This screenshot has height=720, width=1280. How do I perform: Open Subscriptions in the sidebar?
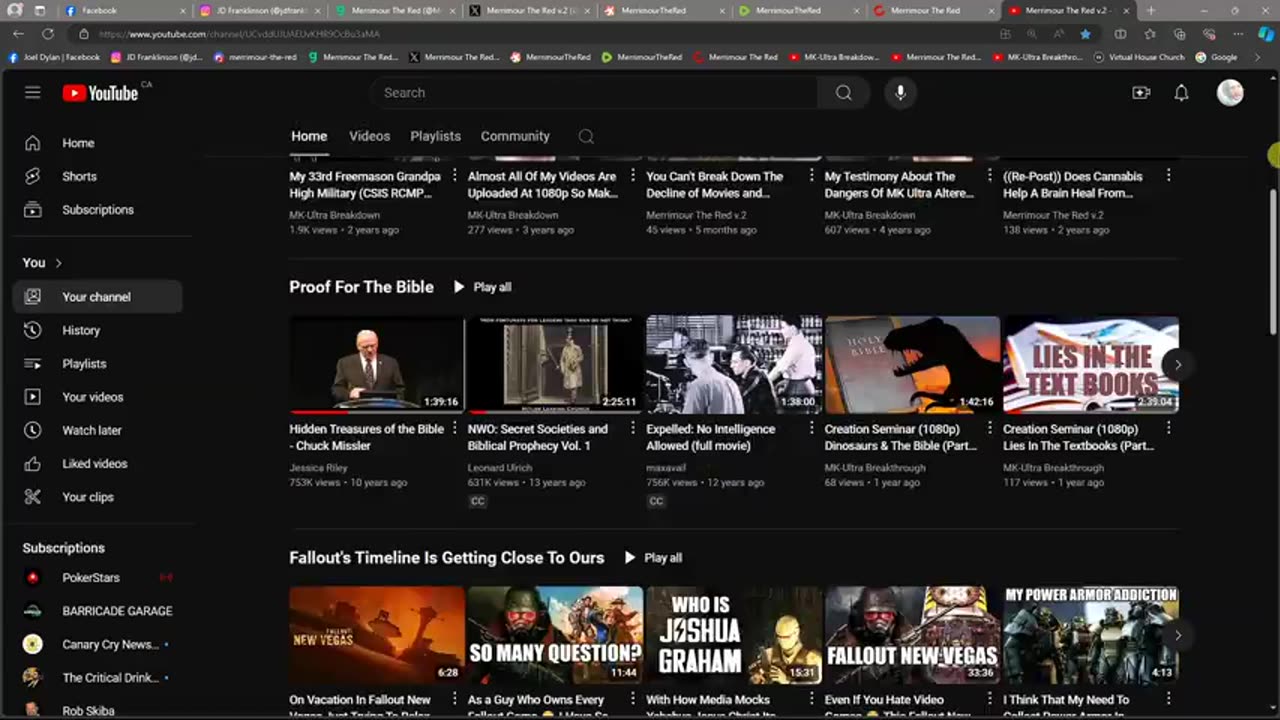(97, 209)
